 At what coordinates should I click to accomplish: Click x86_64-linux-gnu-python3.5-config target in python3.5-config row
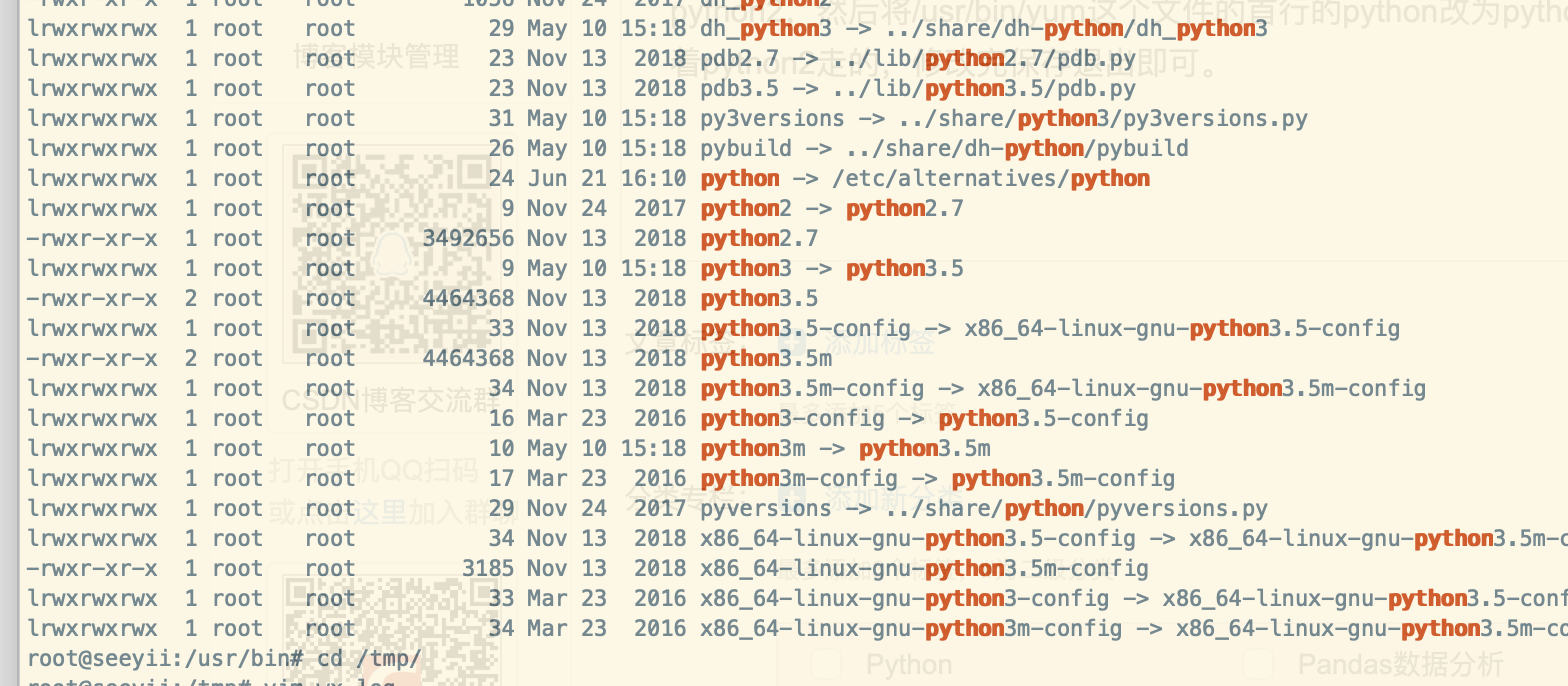(1182, 328)
